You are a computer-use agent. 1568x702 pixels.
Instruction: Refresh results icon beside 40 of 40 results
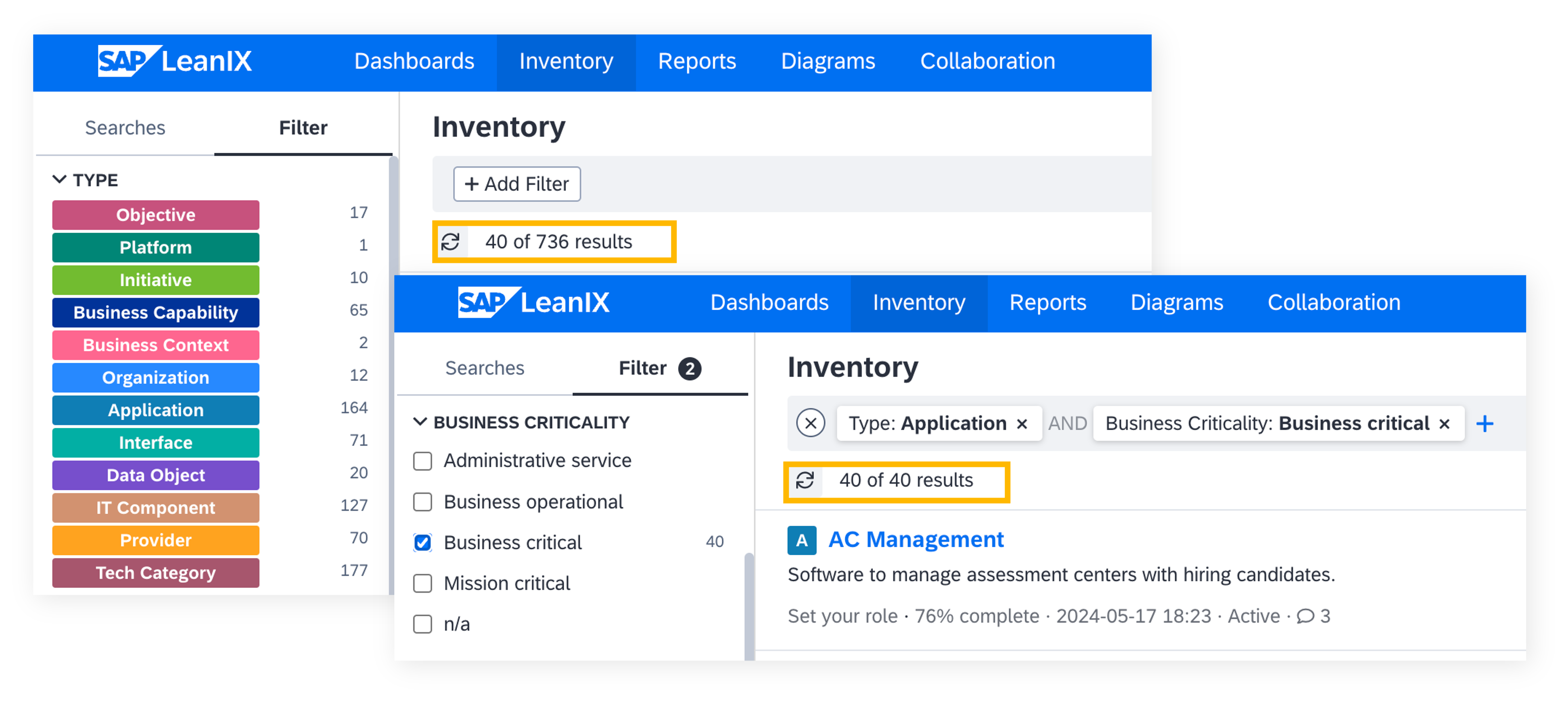[805, 481]
